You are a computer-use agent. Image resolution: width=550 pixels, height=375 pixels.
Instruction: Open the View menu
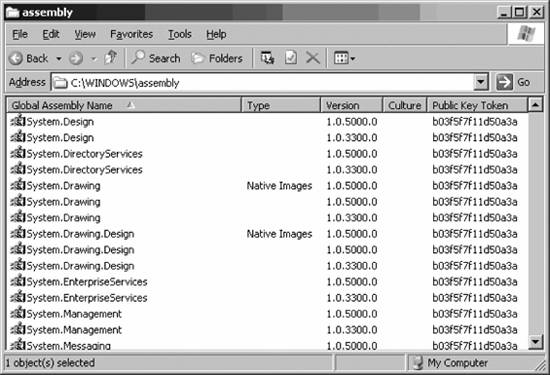(x=85, y=34)
